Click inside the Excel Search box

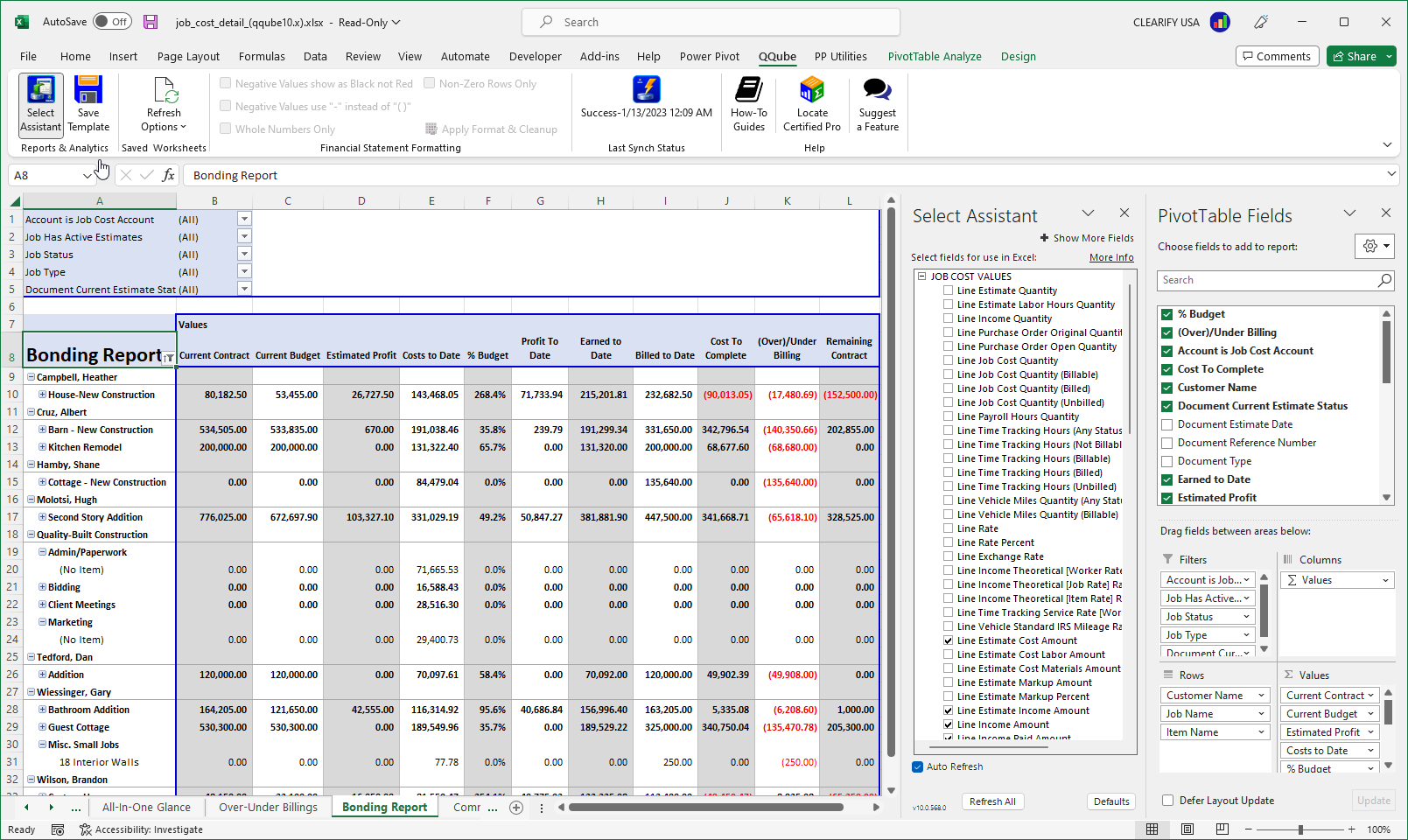711,22
